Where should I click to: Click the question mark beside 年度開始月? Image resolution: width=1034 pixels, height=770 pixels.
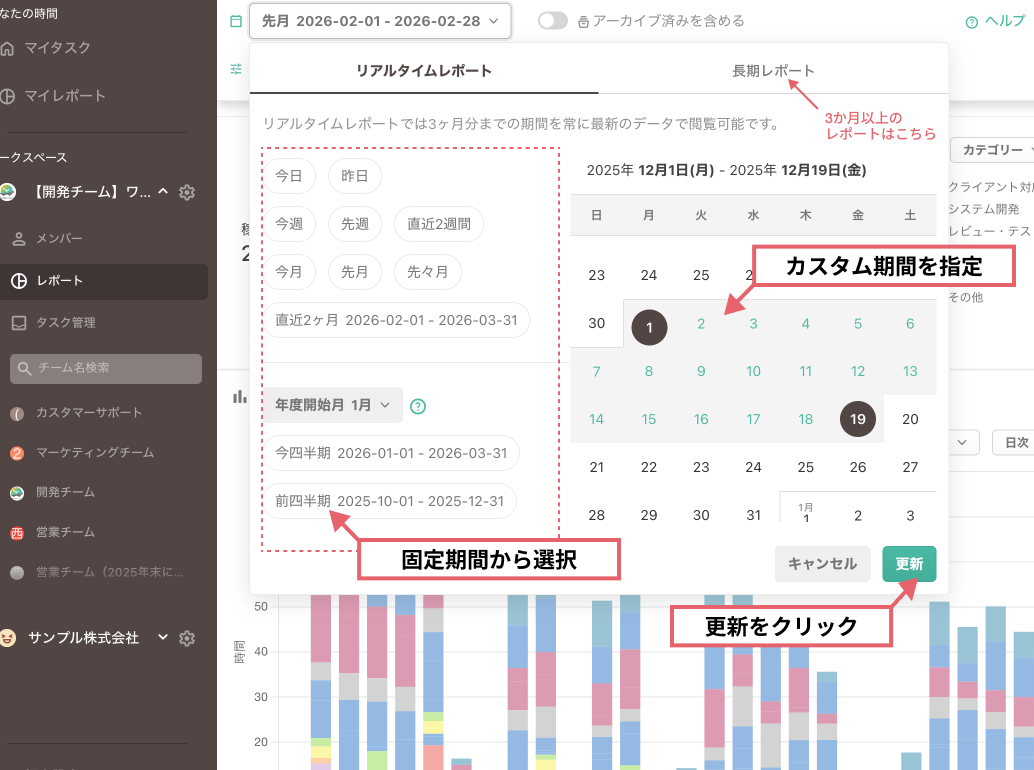click(418, 406)
